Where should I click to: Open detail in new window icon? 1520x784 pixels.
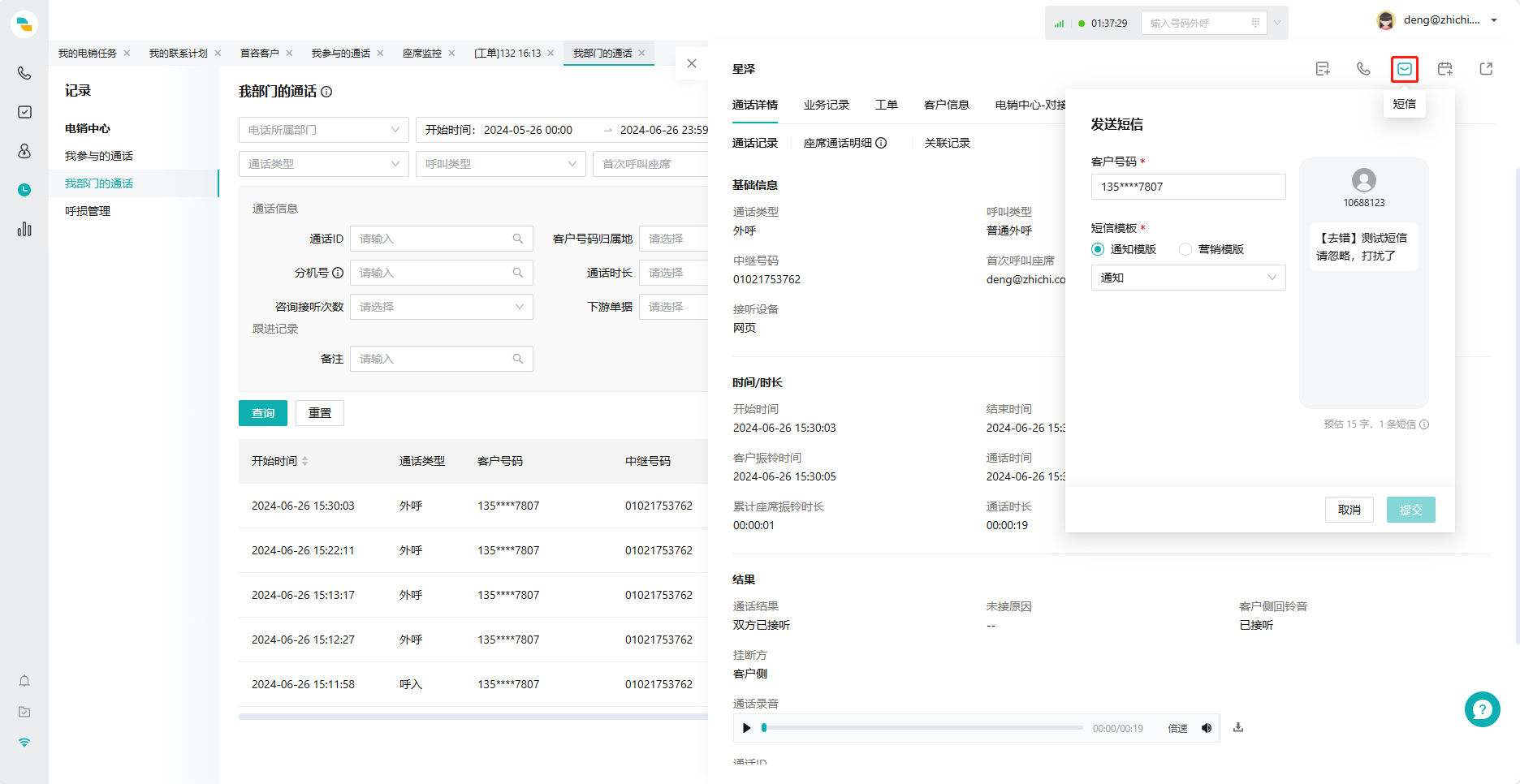click(x=1486, y=69)
